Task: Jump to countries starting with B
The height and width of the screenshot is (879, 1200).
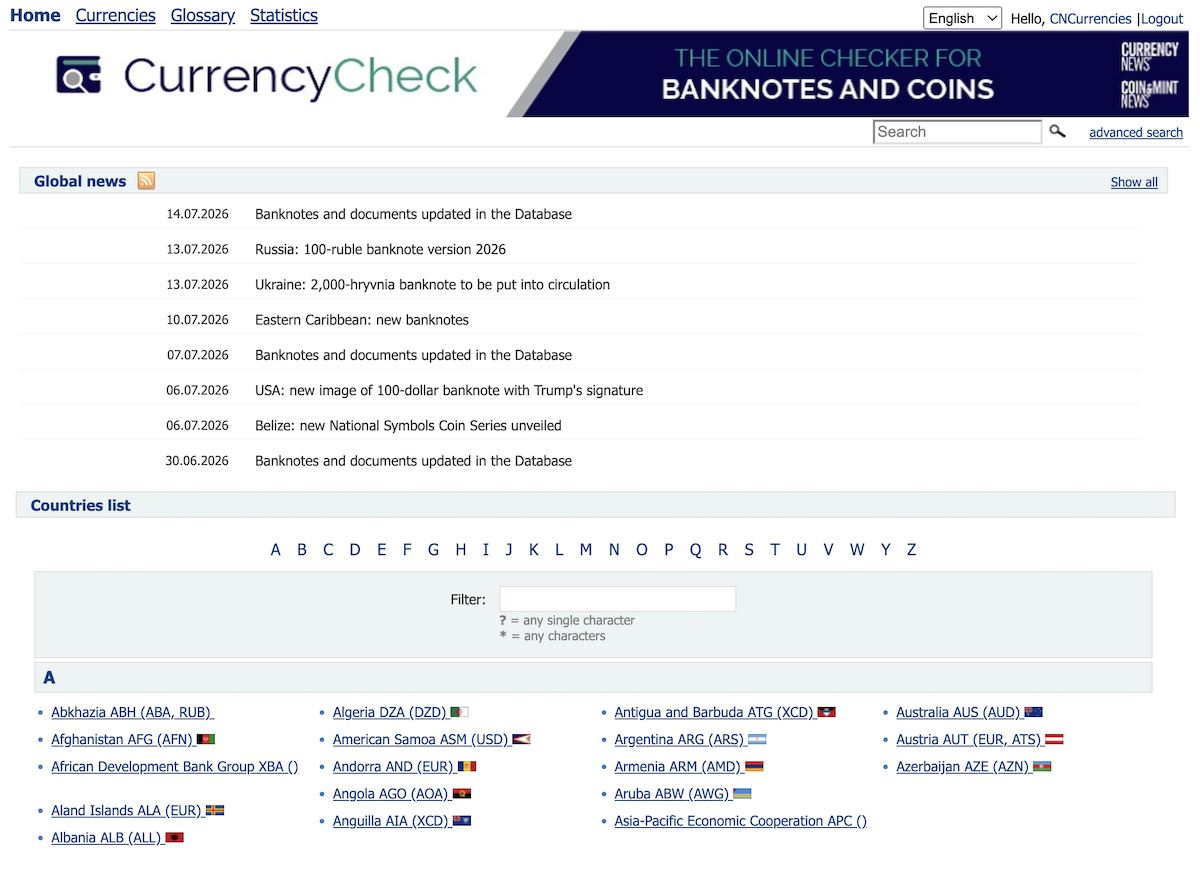Action: point(302,550)
